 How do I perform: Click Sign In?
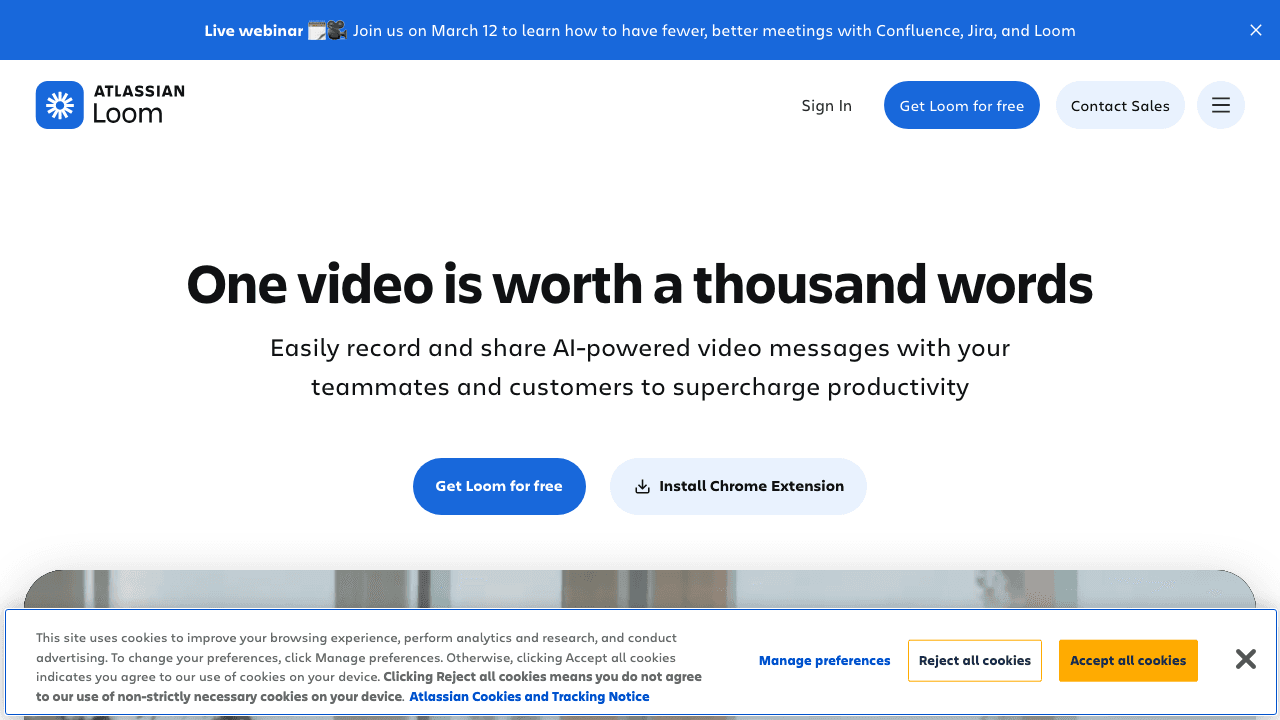click(x=827, y=105)
